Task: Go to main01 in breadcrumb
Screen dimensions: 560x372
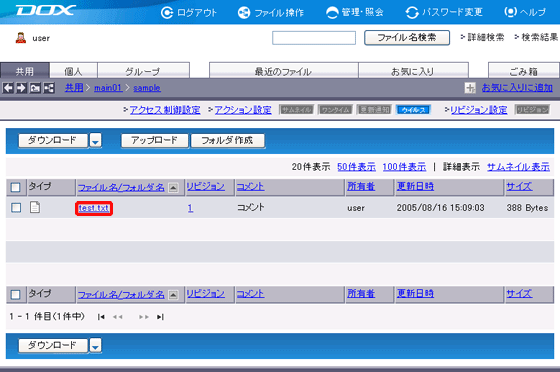Action: pyautogui.click(x=108, y=88)
